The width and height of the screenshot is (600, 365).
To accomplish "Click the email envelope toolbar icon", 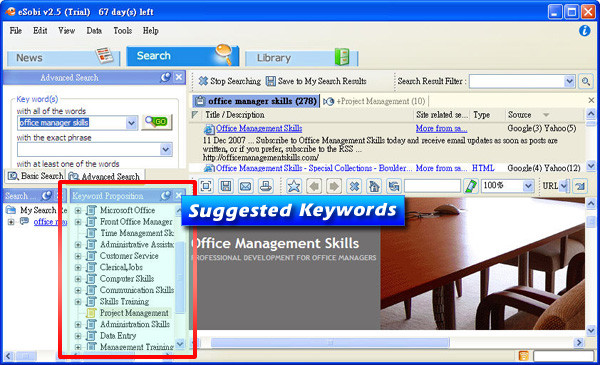I will (245, 186).
